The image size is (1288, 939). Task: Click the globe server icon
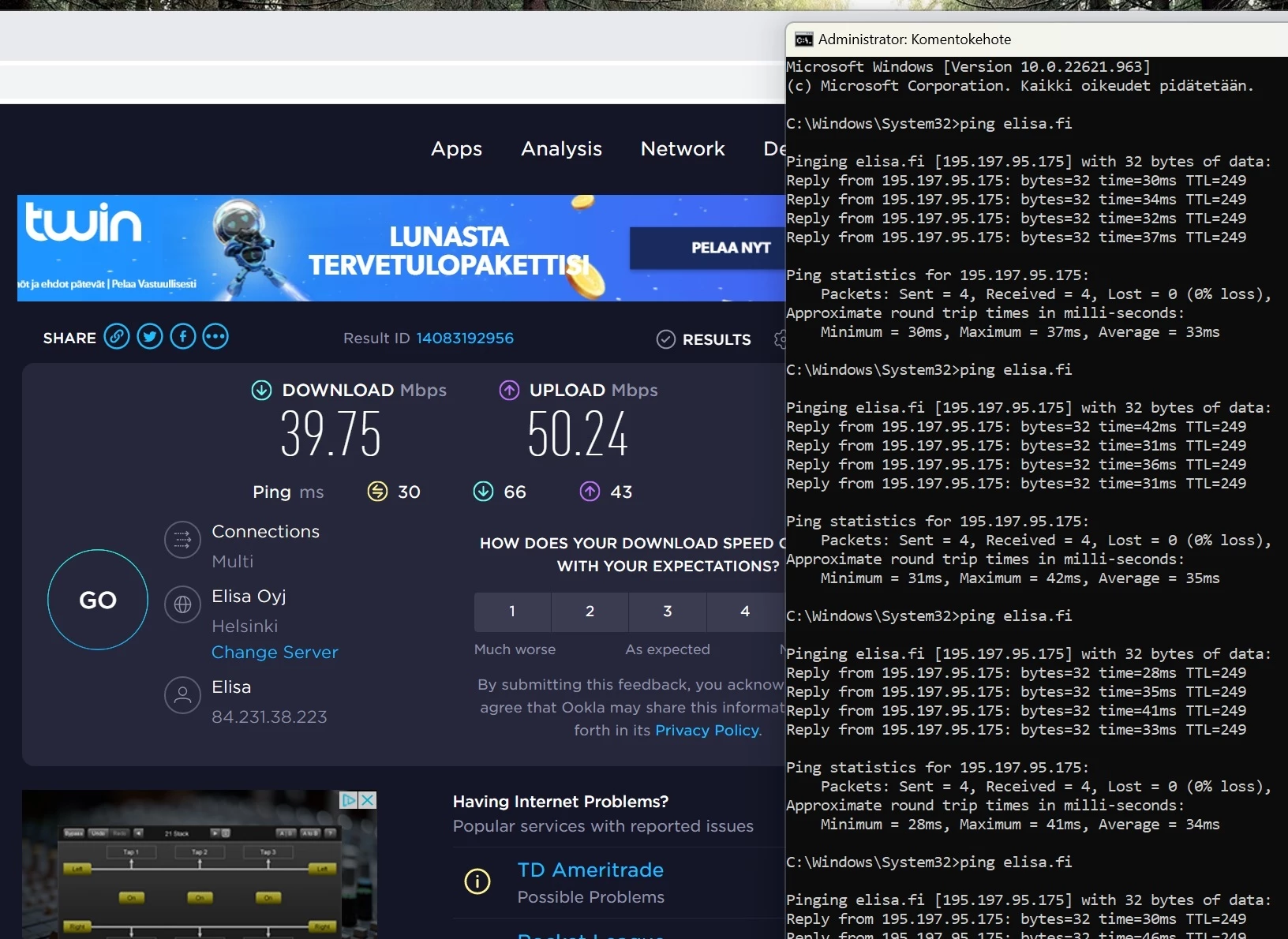[x=182, y=604]
